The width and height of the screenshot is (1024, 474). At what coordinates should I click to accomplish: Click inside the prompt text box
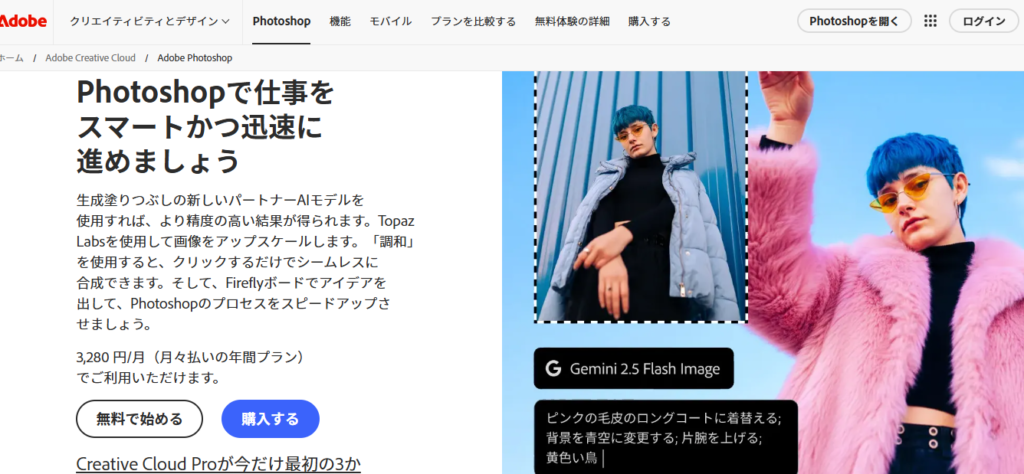coord(665,437)
